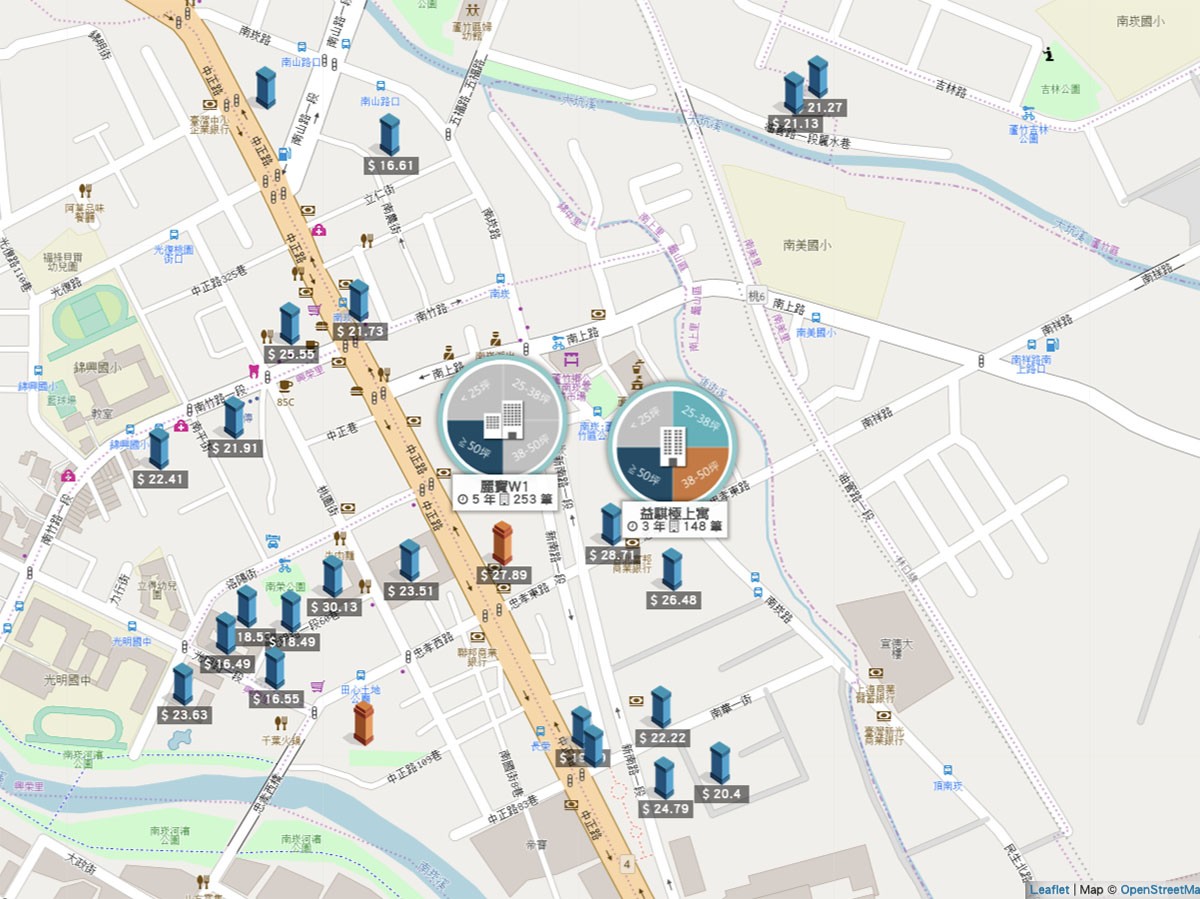This screenshot has height=899, width=1200.
Task: Open the Leaflet attribution link
Action: click(x=1049, y=889)
